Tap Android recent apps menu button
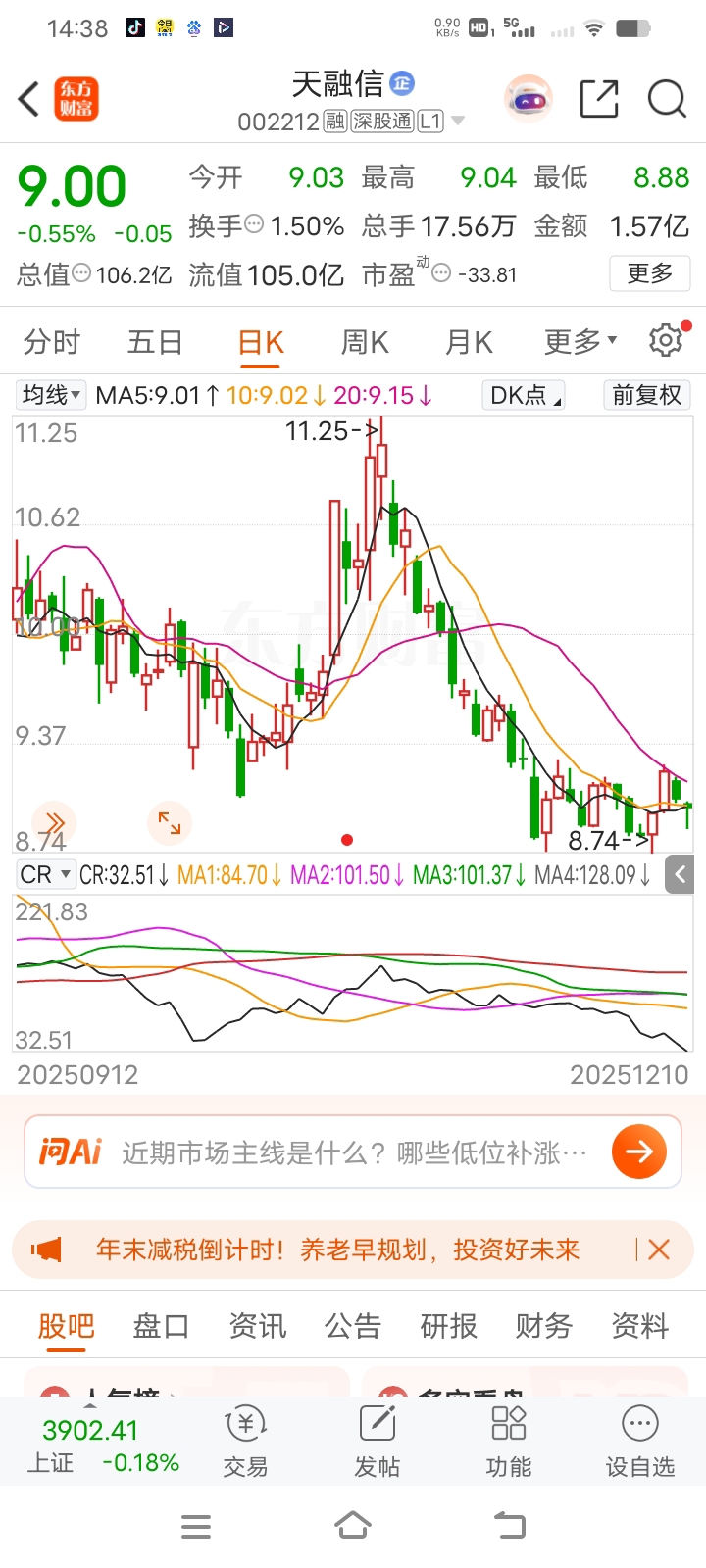This screenshot has height=1568, width=706. click(196, 1526)
